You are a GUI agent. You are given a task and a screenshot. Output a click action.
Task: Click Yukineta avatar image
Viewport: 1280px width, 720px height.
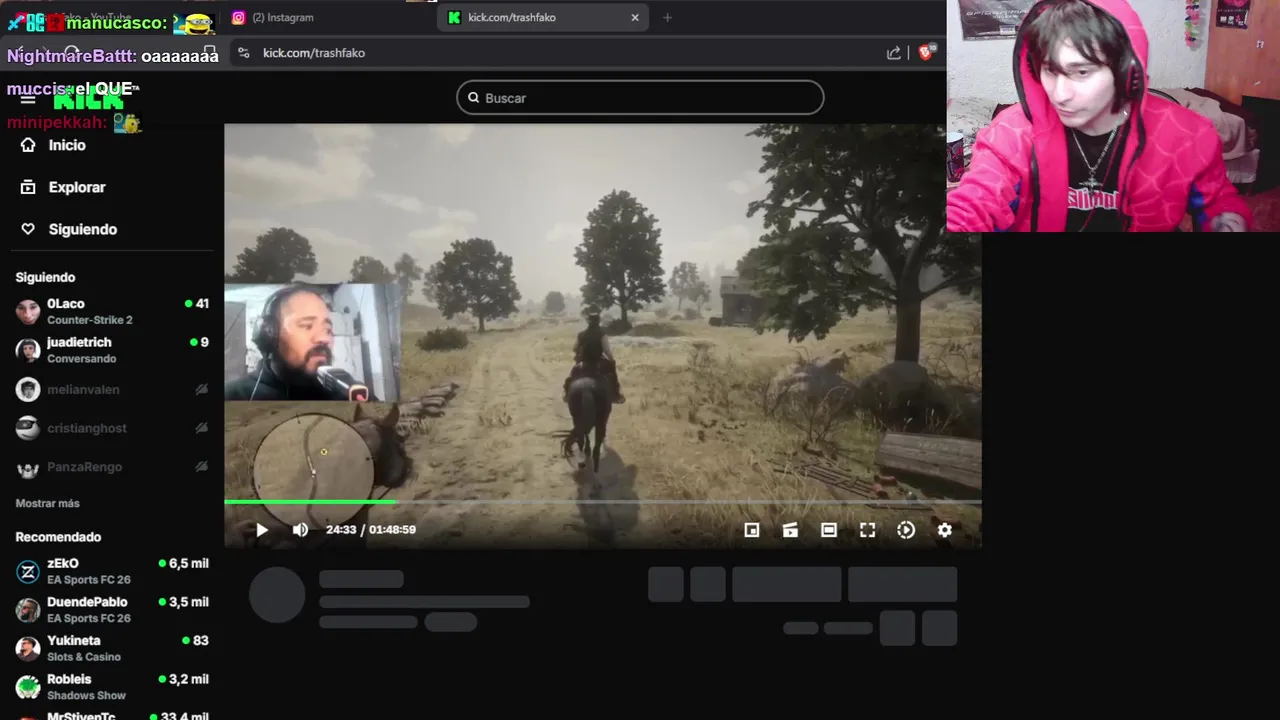click(x=28, y=648)
